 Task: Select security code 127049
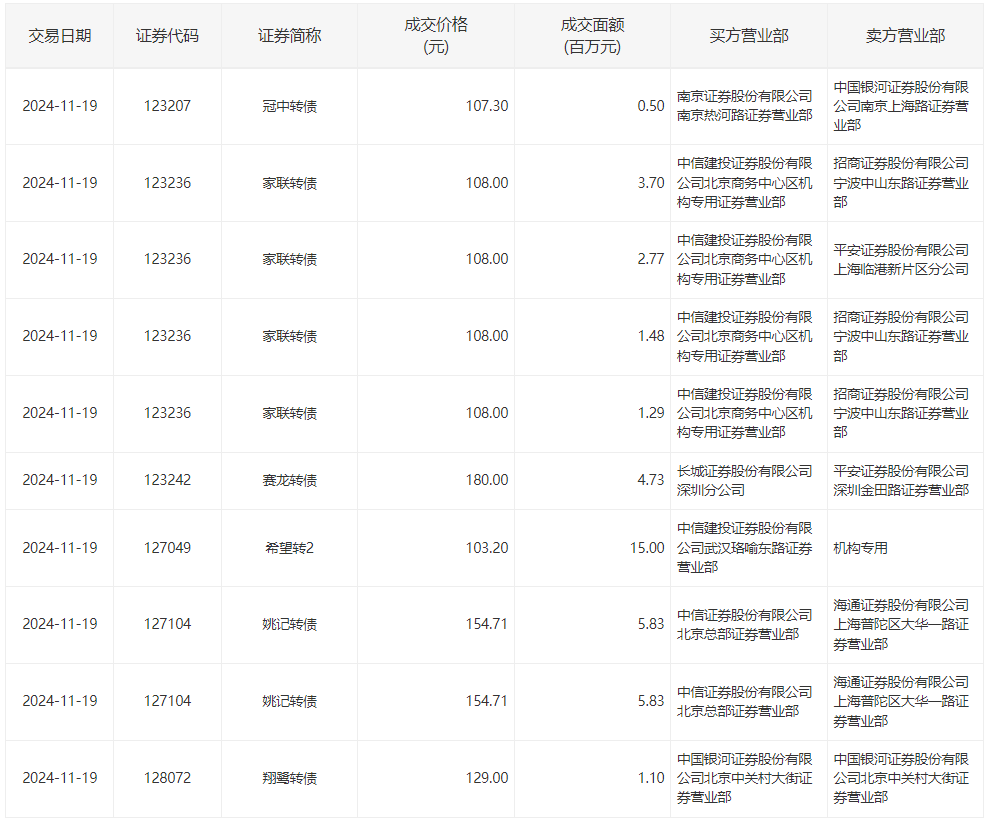[167, 548]
